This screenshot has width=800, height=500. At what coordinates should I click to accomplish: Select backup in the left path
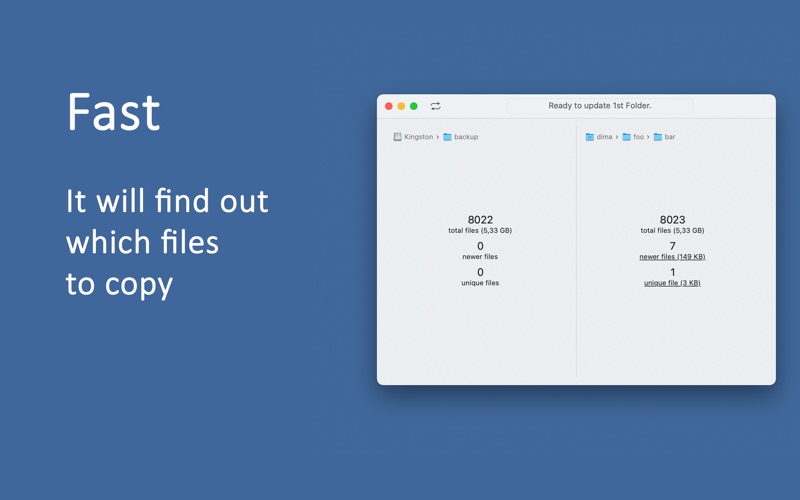(466, 137)
